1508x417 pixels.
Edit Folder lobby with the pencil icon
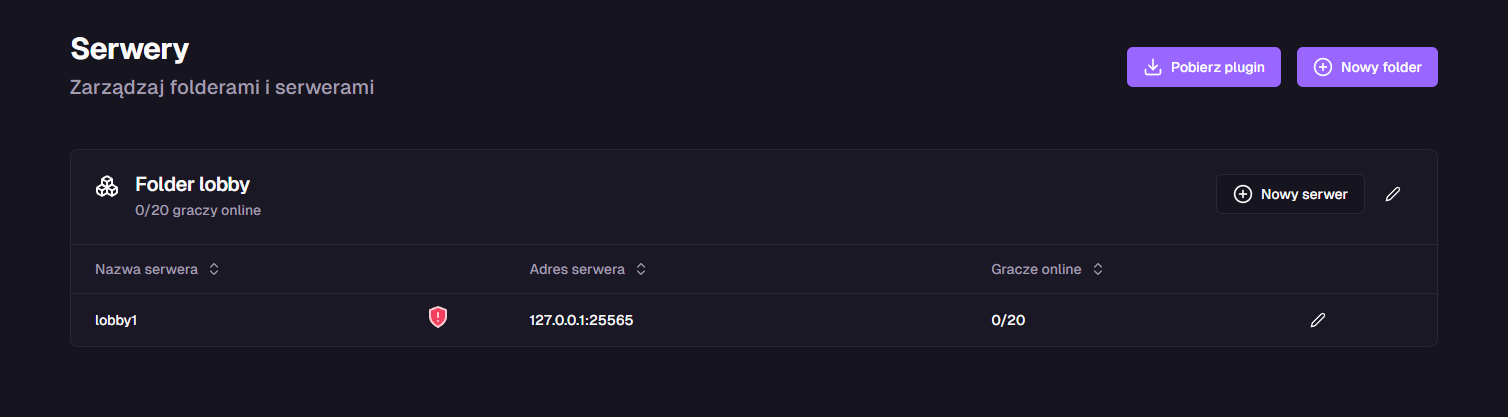[x=1393, y=194]
